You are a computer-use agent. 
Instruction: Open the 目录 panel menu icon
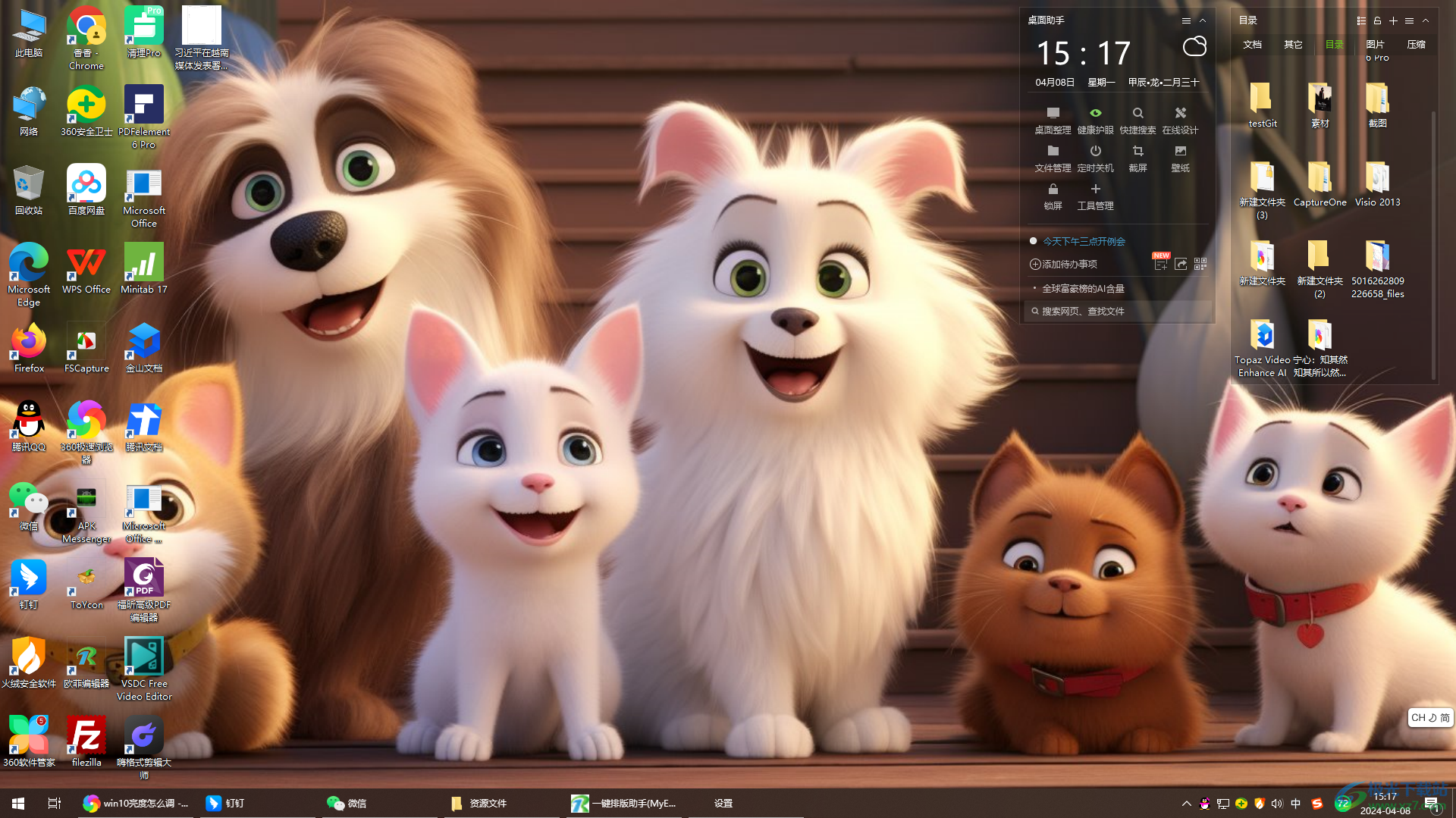tap(1409, 20)
